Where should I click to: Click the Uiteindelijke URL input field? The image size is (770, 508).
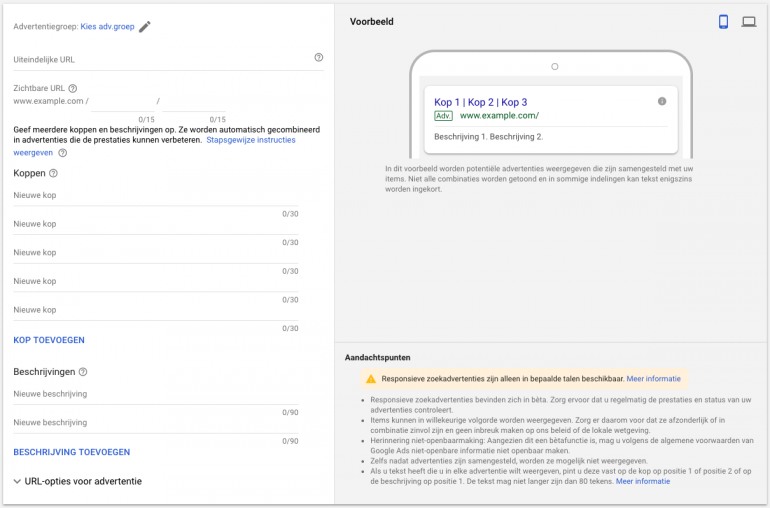coord(160,60)
